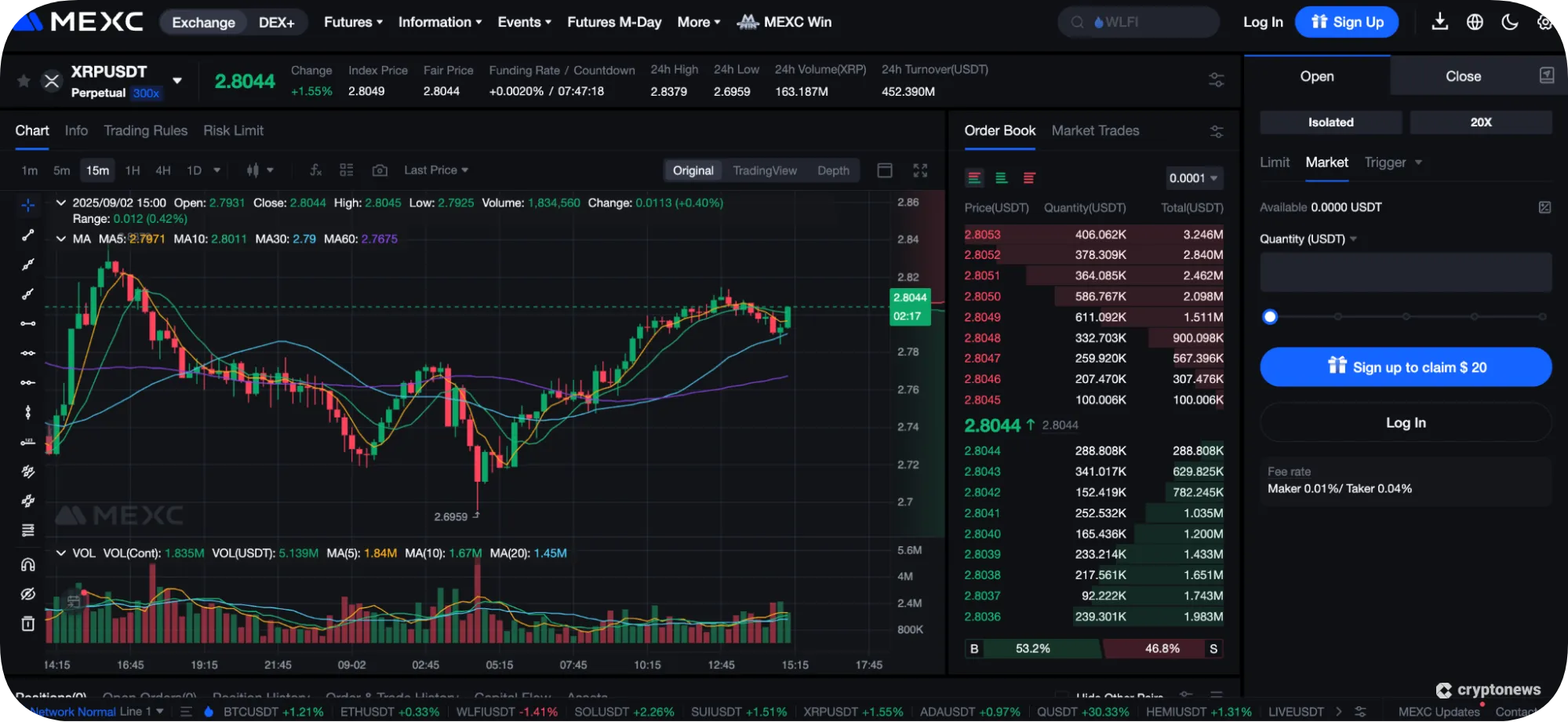Click Sign up to claim $20
Image resolution: width=1568 pixels, height=722 pixels.
click(1405, 366)
